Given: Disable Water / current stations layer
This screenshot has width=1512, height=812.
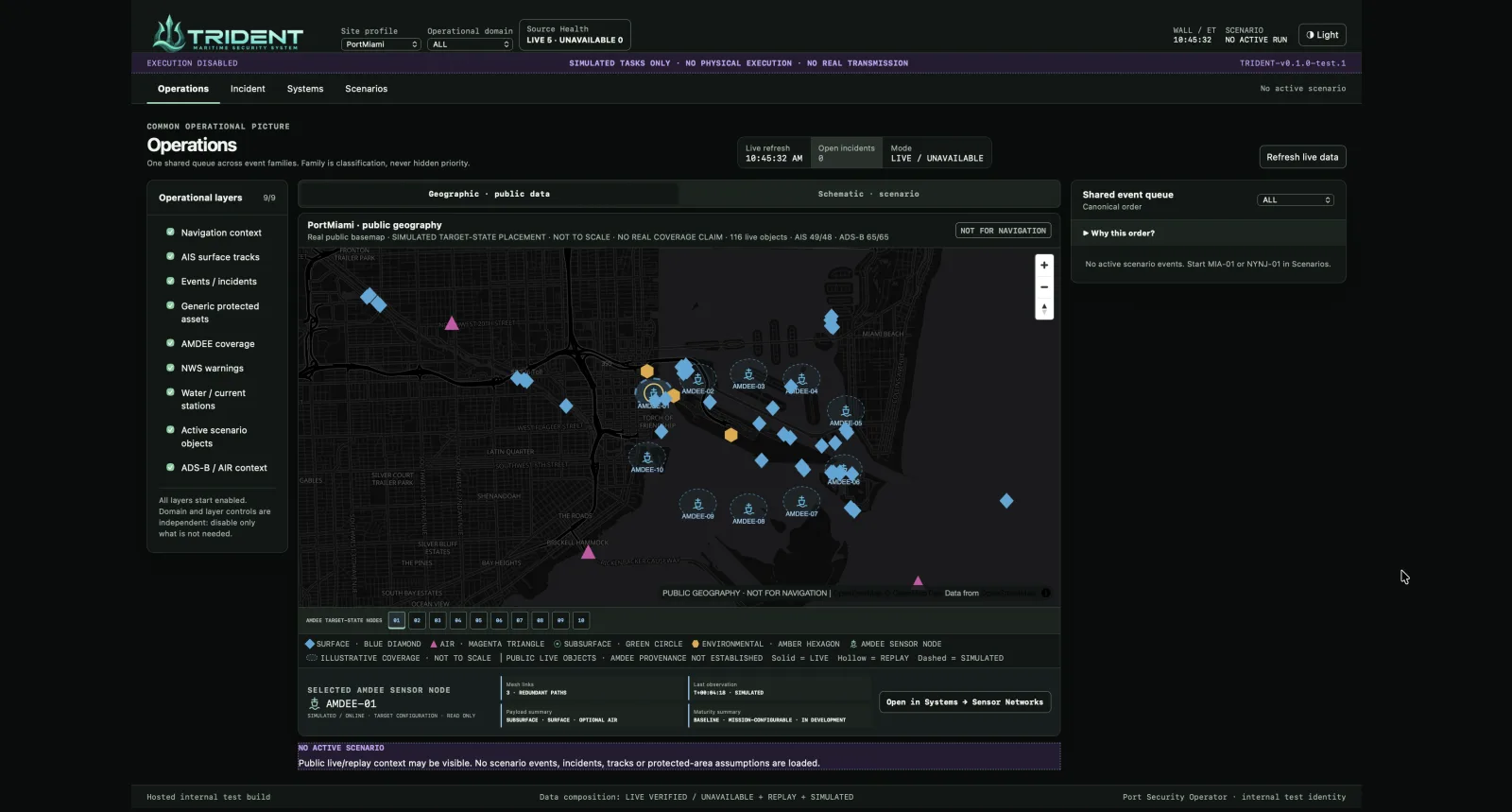Looking at the screenshot, I should pyautogui.click(x=170, y=392).
